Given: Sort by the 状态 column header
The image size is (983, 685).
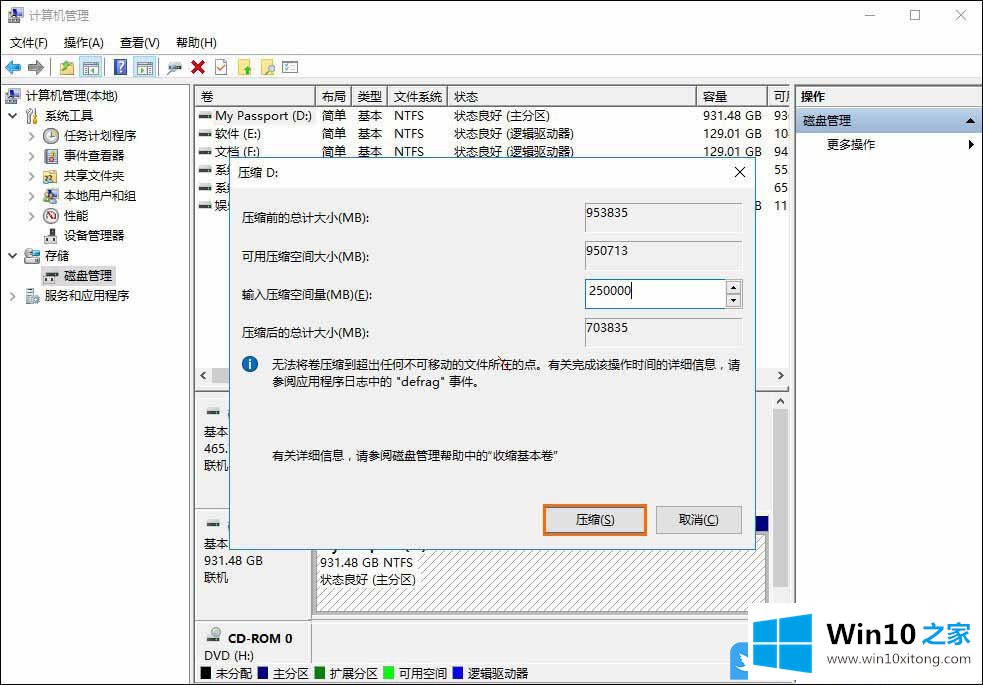Looking at the screenshot, I should pos(572,97).
